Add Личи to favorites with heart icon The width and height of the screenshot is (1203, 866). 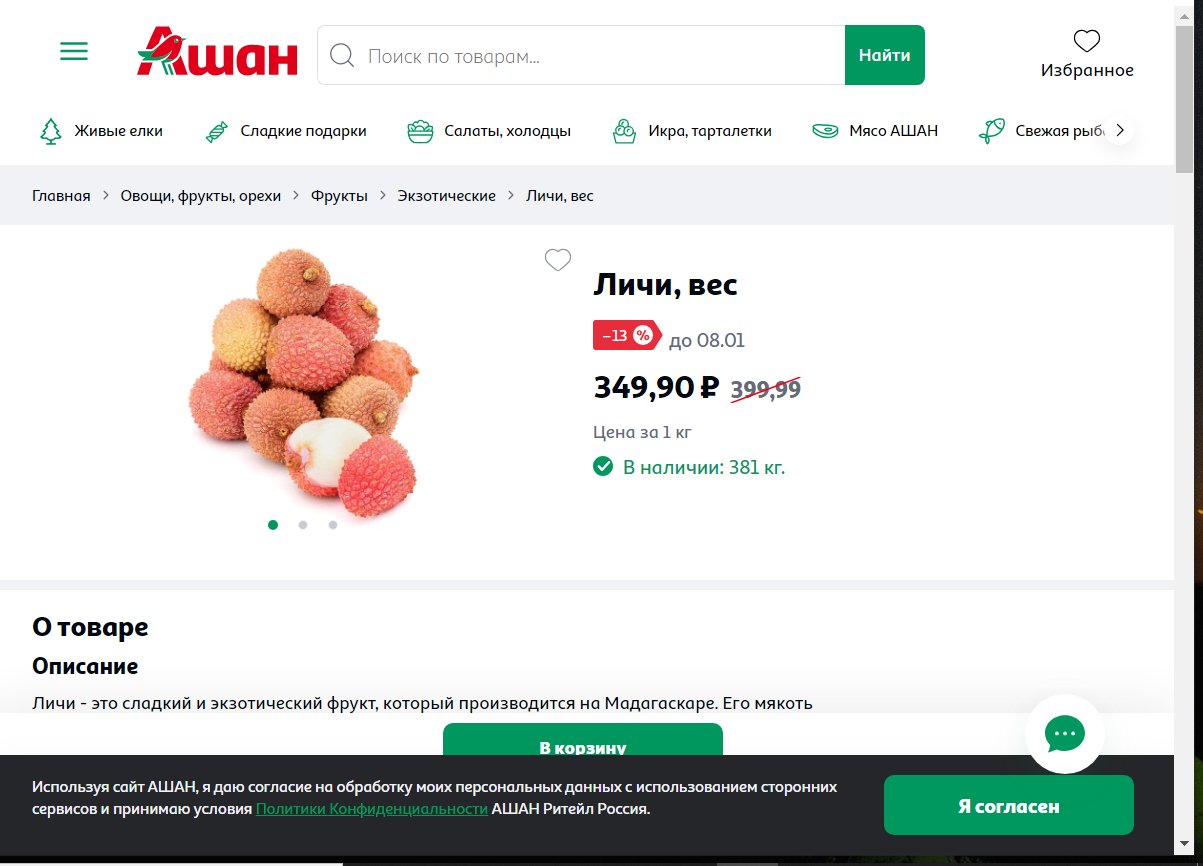tap(558, 260)
